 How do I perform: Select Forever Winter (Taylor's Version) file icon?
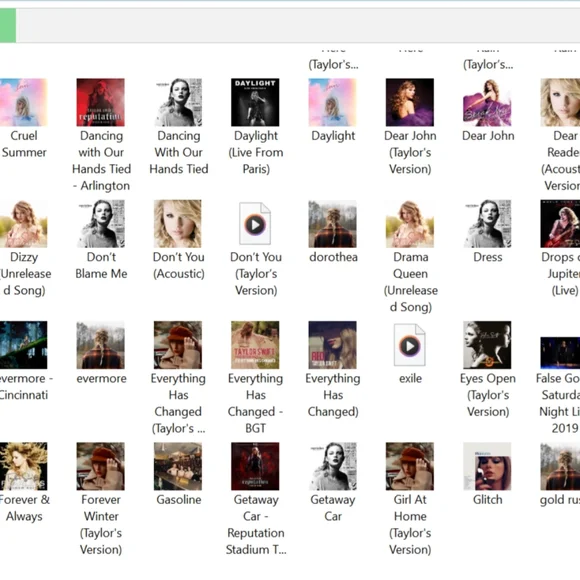(x=101, y=466)
